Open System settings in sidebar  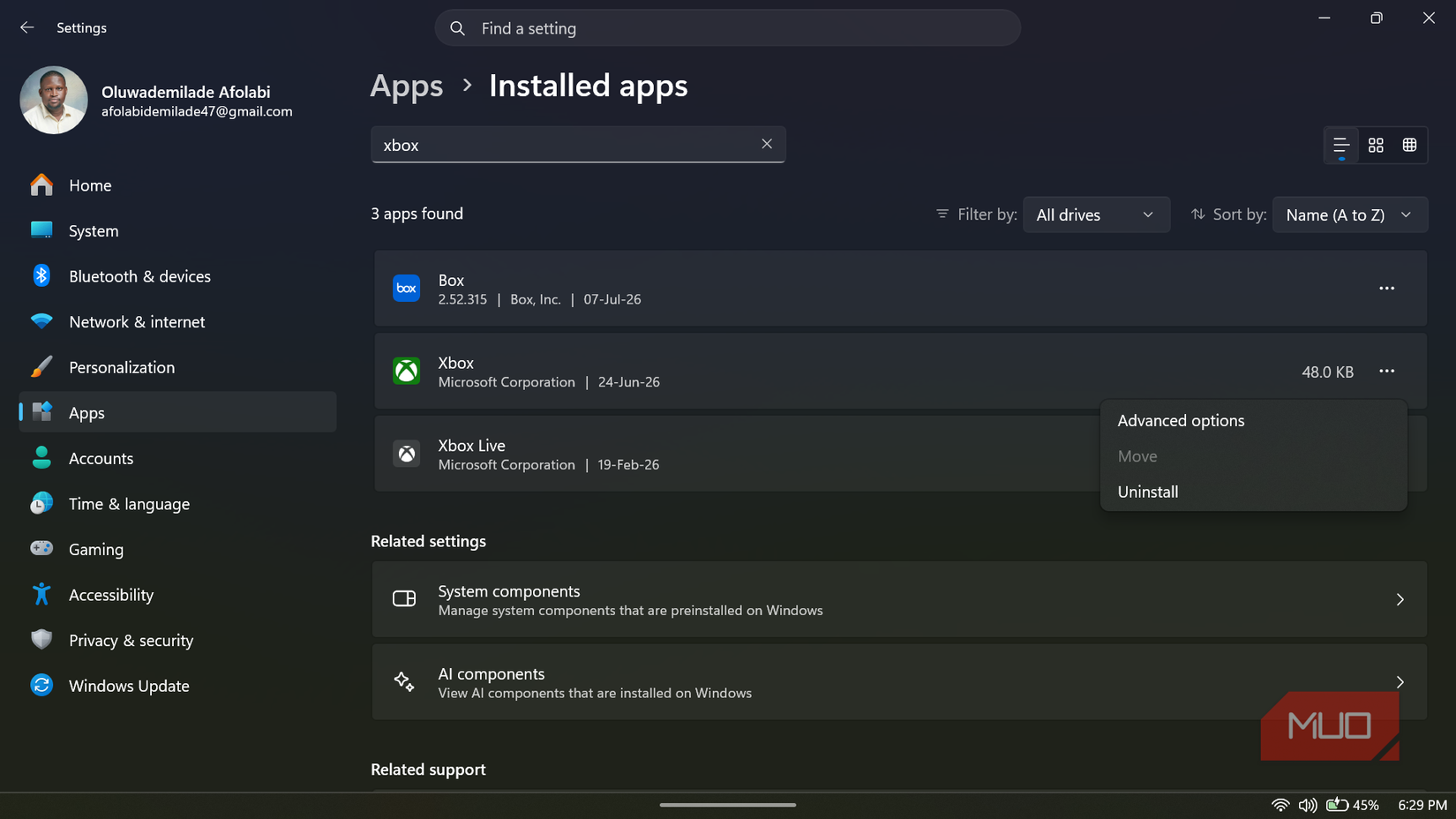177,230
